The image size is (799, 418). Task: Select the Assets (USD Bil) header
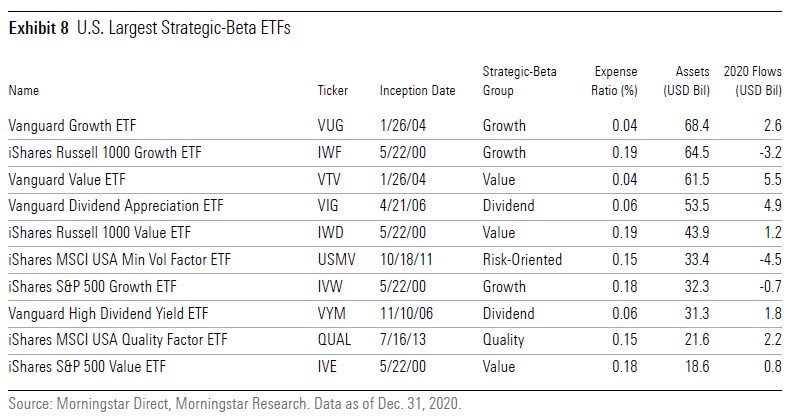tap(686, 81)
